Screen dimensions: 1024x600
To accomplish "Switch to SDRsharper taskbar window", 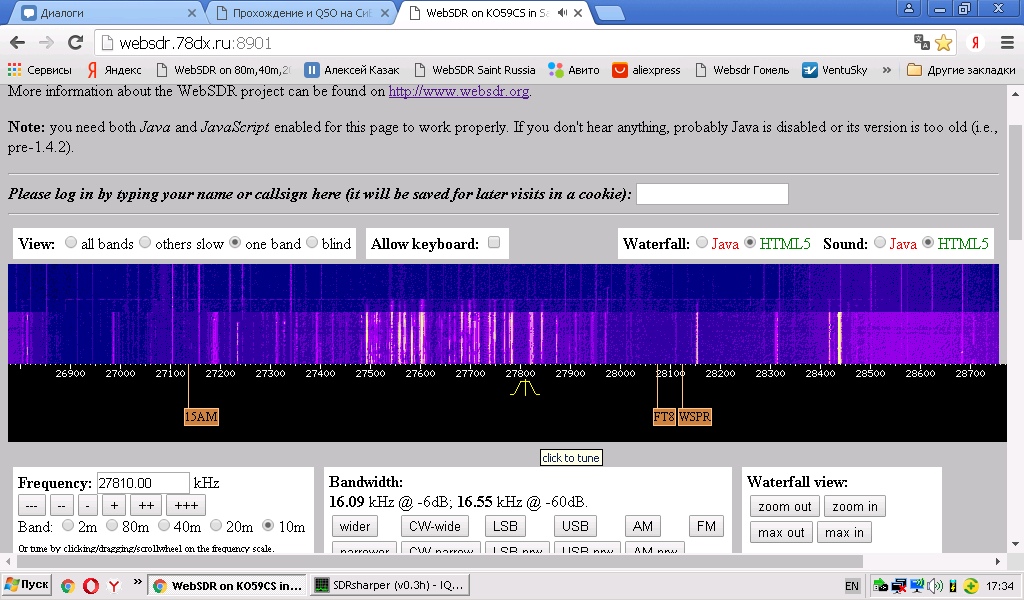I will point(390,585).
